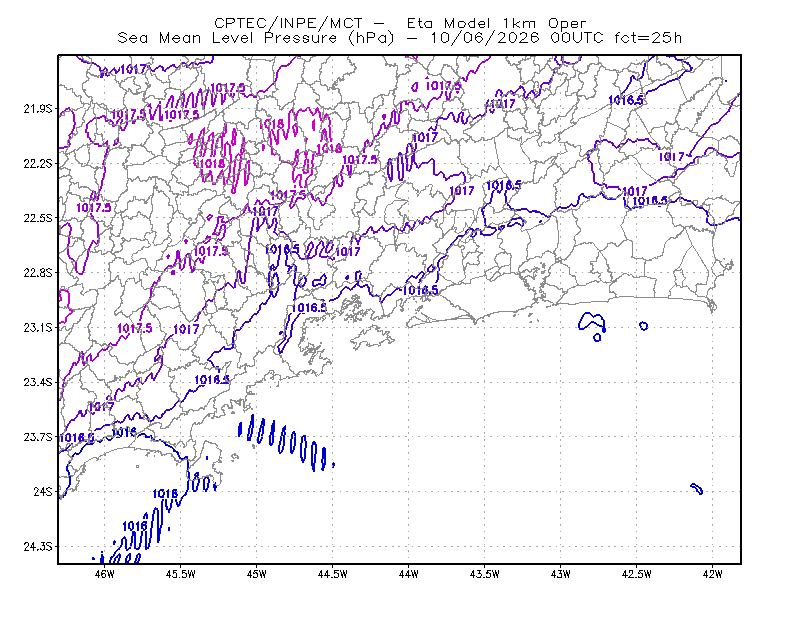Click the CPTEC/INPE/MCT title text
800x618 pixels.
tap(288, 23)
